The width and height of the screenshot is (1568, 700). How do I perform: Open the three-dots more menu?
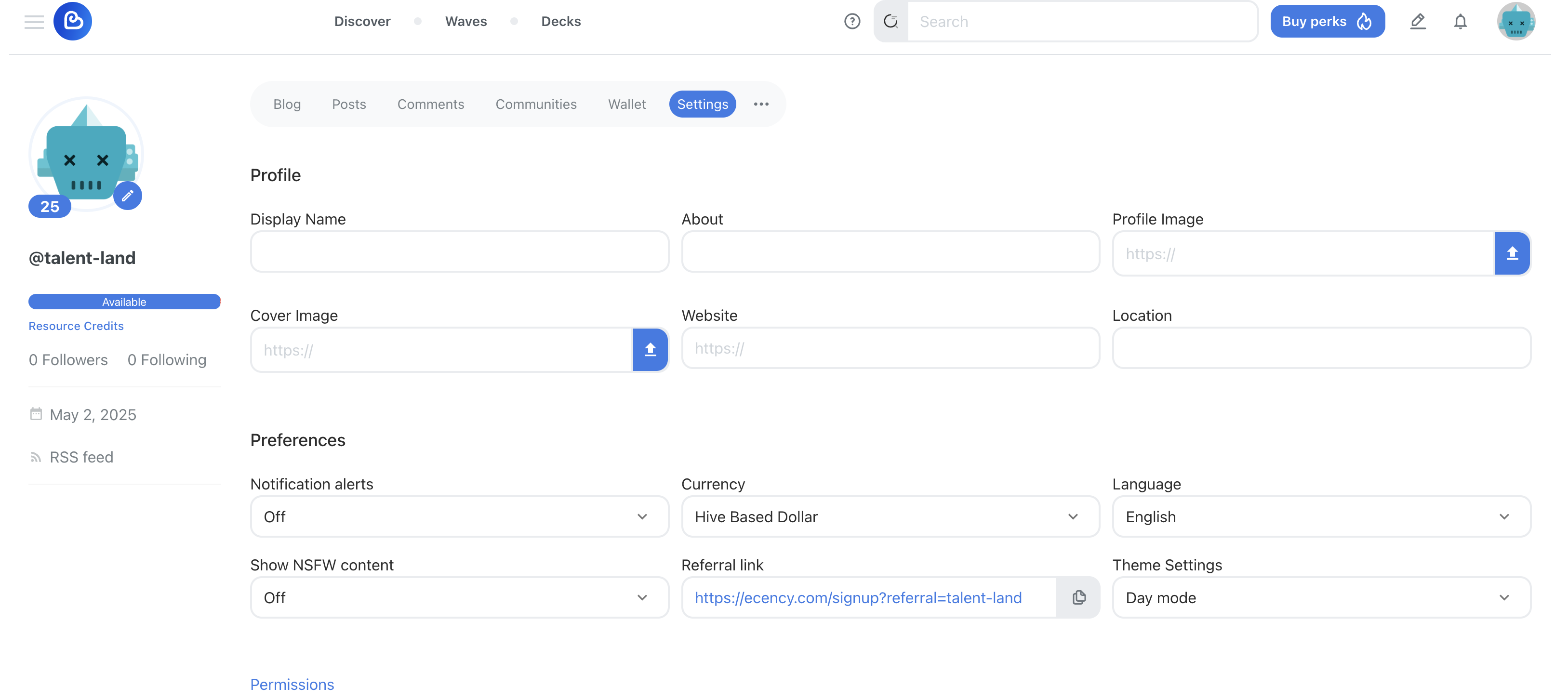click(x=761, y=104)
